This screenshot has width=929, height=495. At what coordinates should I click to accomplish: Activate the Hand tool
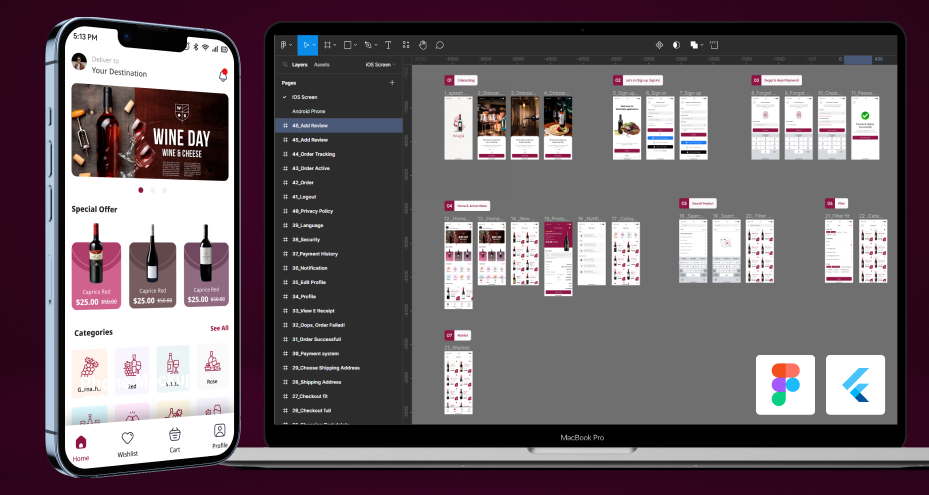422,45
